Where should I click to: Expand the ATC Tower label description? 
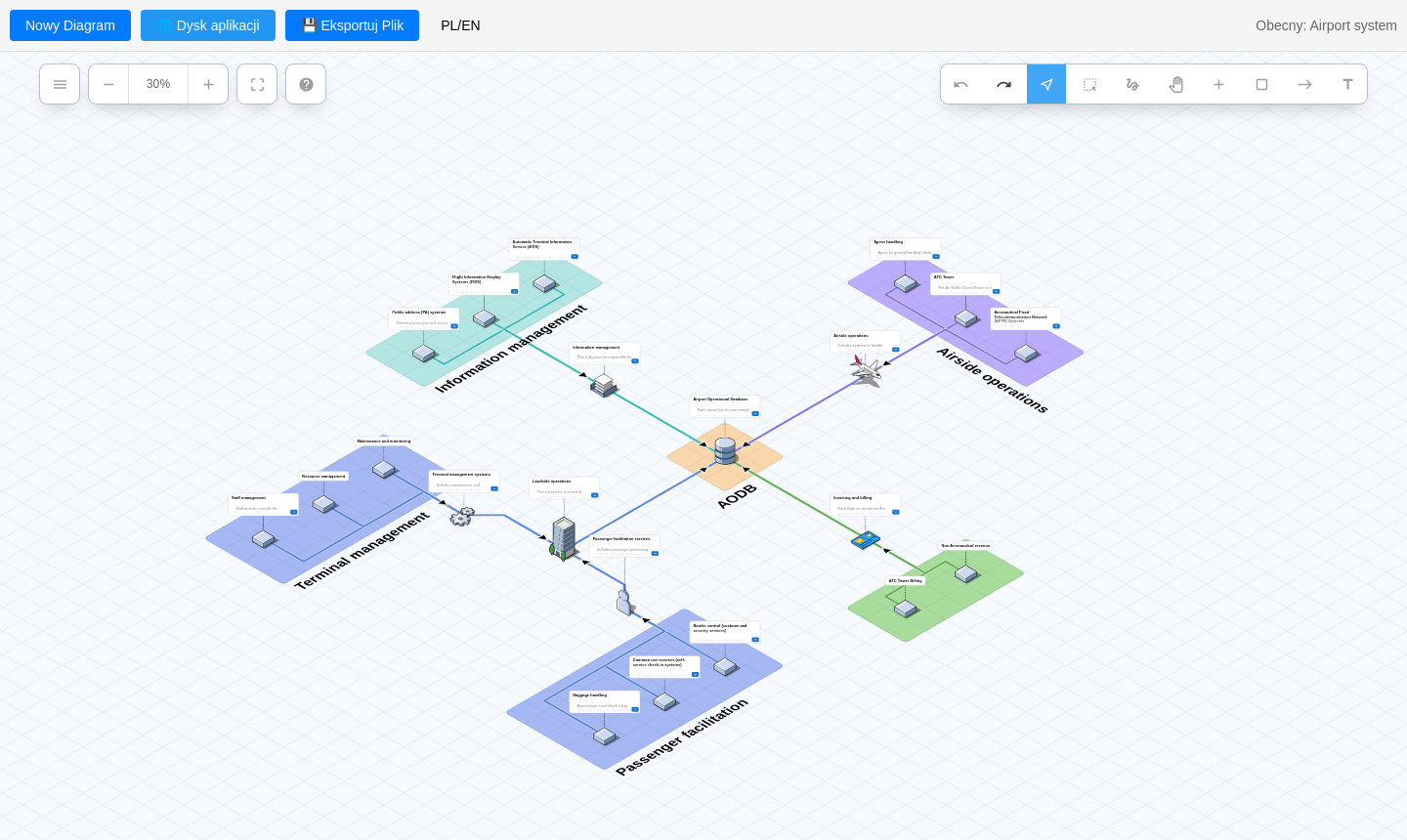click(x=996, y=291)
